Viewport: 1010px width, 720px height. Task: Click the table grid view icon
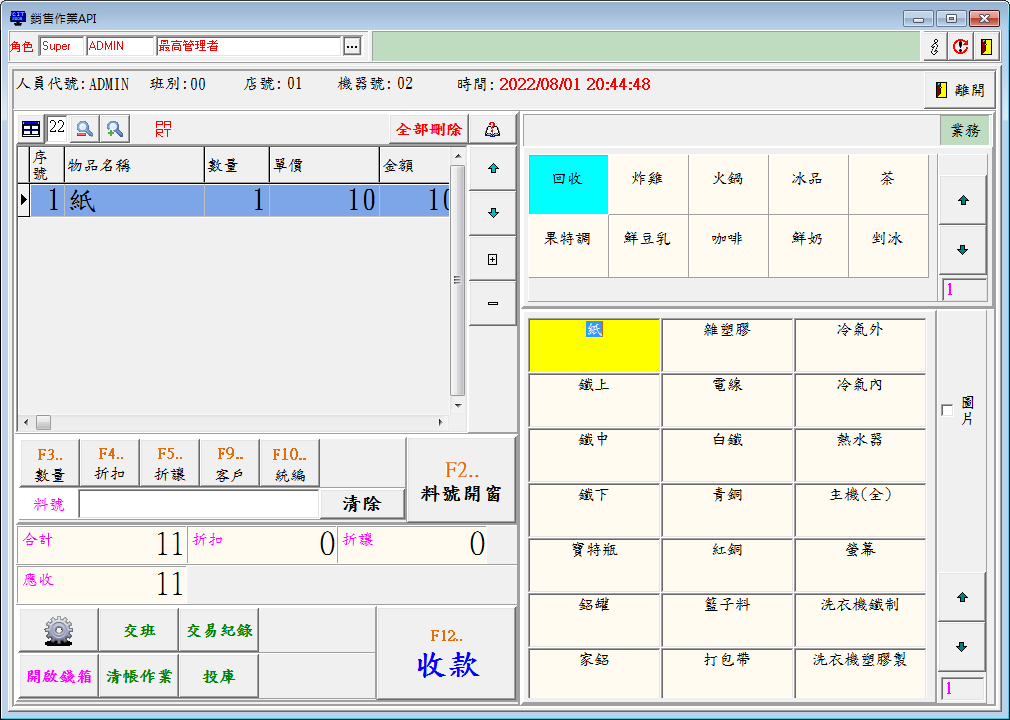point(31,129)
